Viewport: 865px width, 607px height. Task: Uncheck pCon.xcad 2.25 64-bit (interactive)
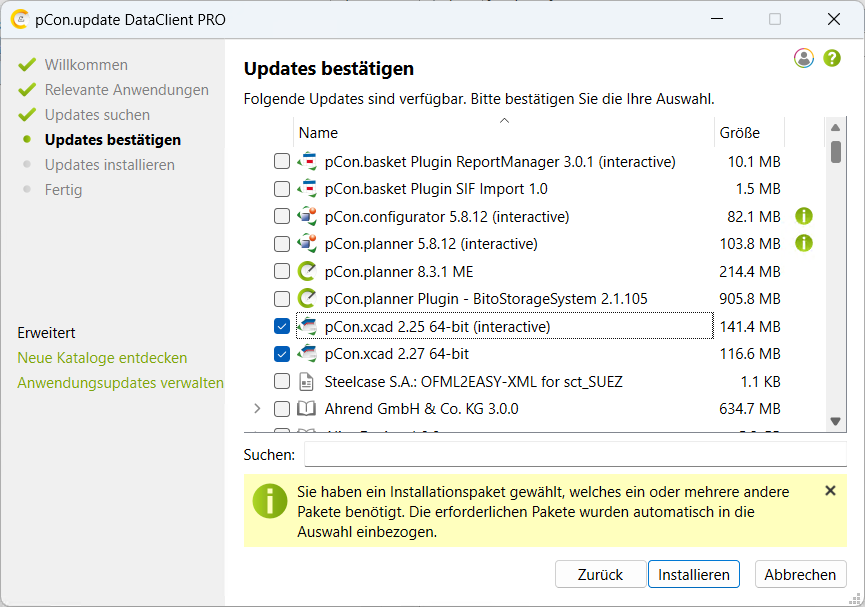[x=281, y=326]
